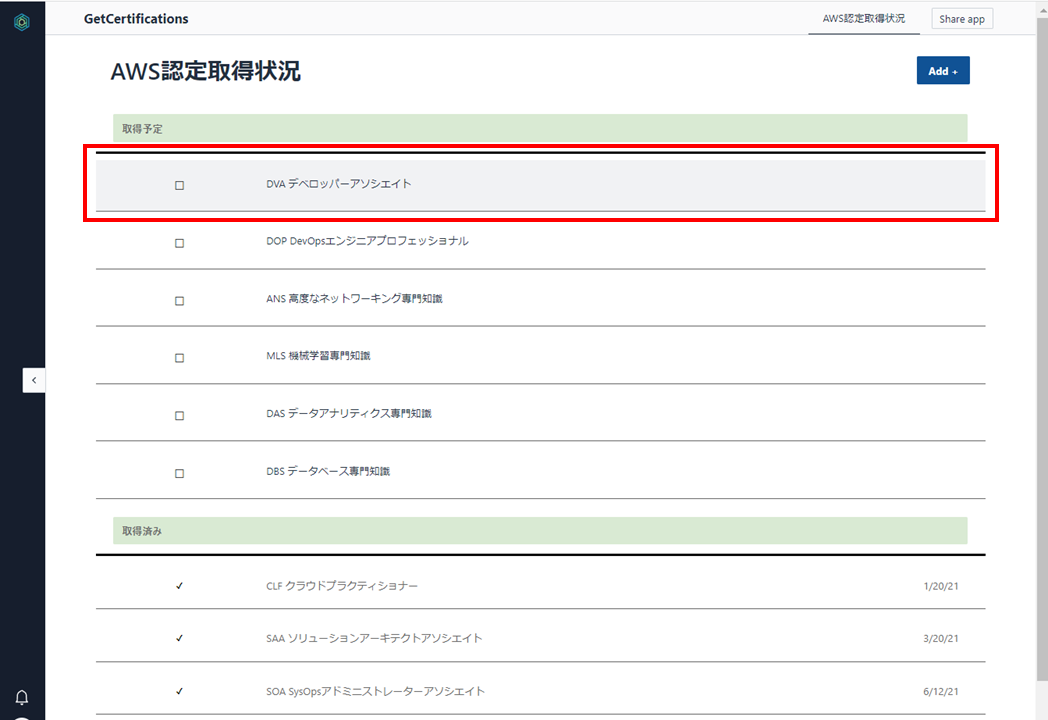
Task: Open the notifications bell icon
Action: tap(22, 697)
